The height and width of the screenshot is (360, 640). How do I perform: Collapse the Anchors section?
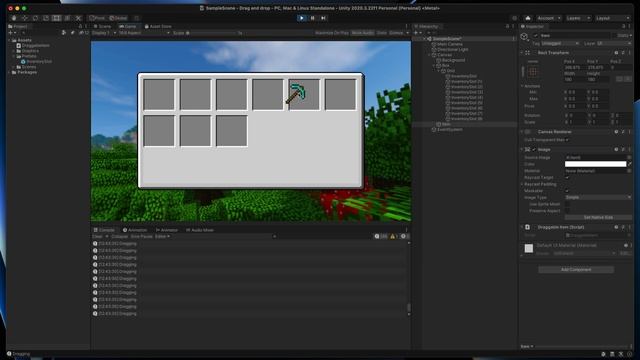pos(522,86)
